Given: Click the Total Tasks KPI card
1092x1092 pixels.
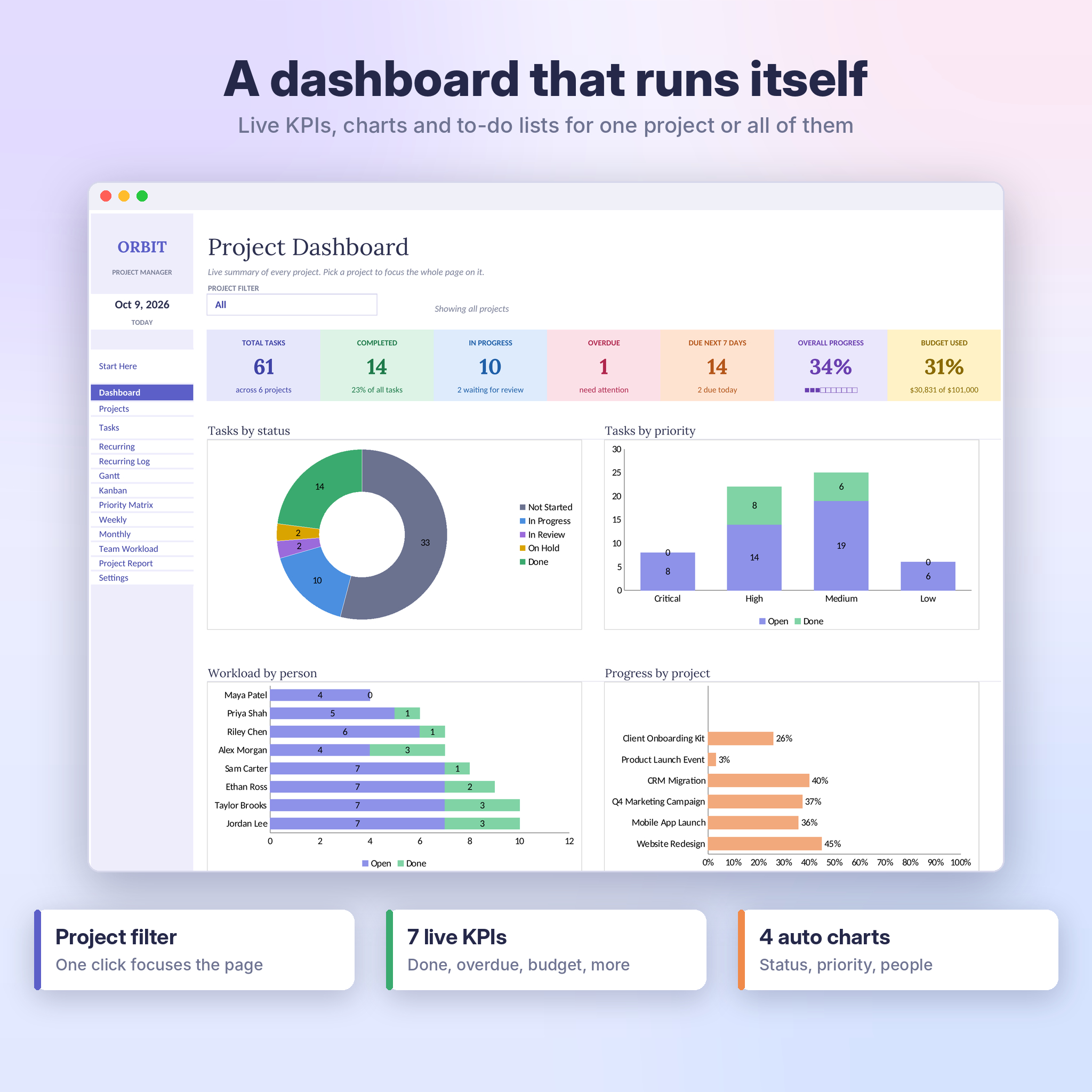Looking at the screenshot, I should [263, 366].
